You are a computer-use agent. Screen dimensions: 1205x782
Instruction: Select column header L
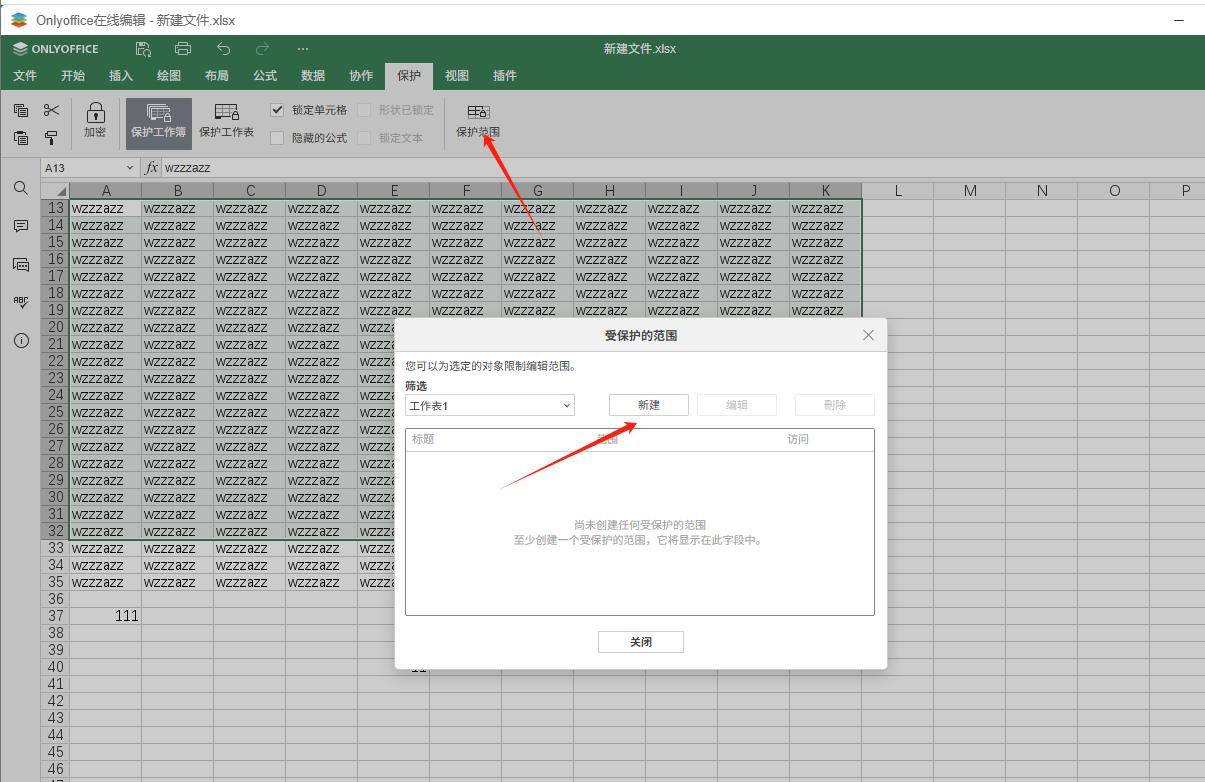coord(898,190)
